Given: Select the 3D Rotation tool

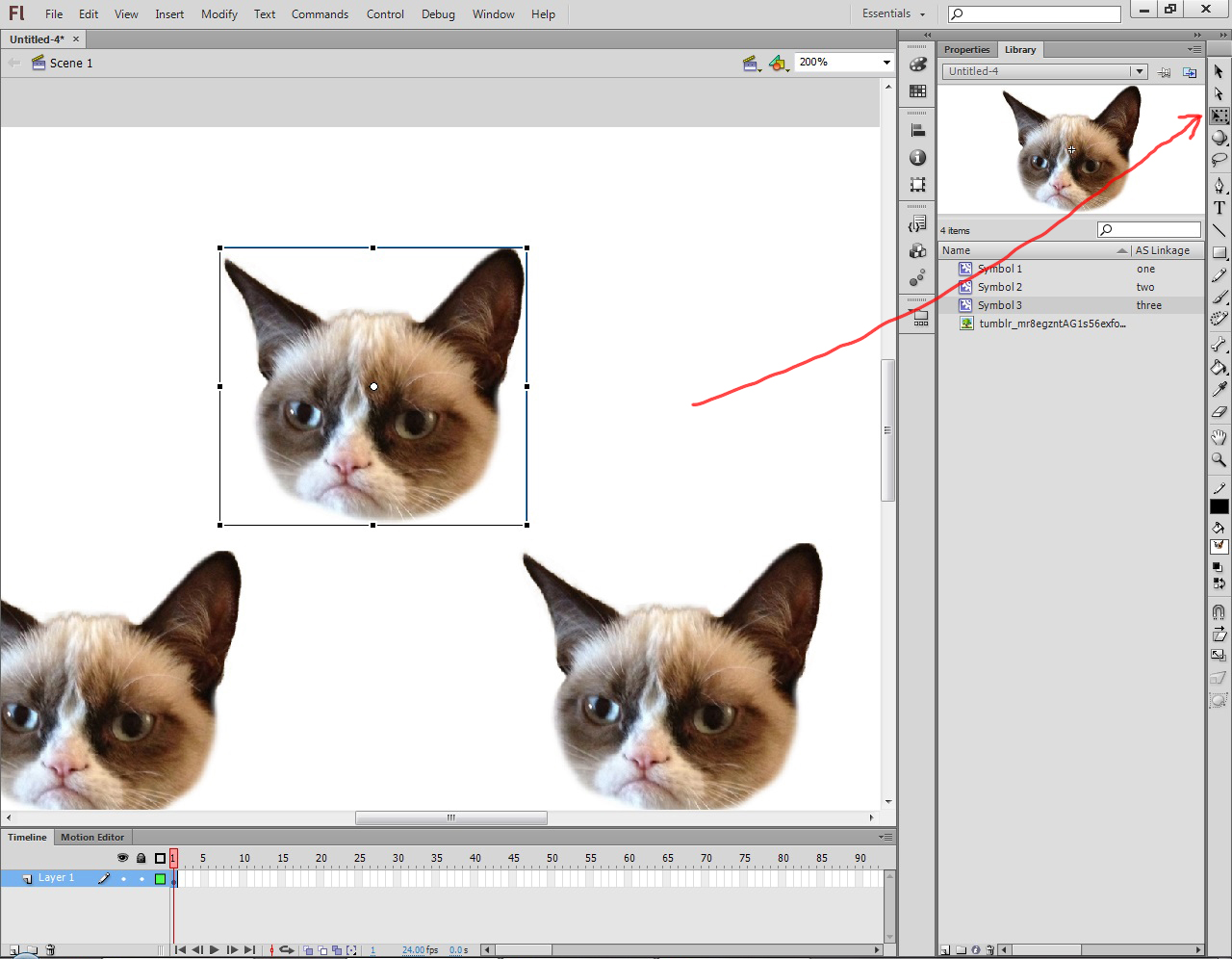Looking at the screenshot, I should pyautogui.click(x=1219, y=138).
